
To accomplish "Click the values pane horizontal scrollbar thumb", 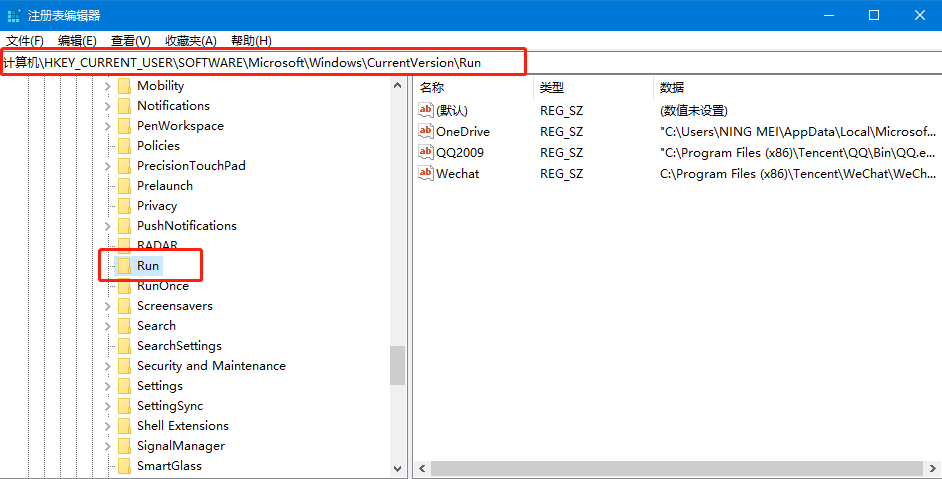I will tap(676, 468).
